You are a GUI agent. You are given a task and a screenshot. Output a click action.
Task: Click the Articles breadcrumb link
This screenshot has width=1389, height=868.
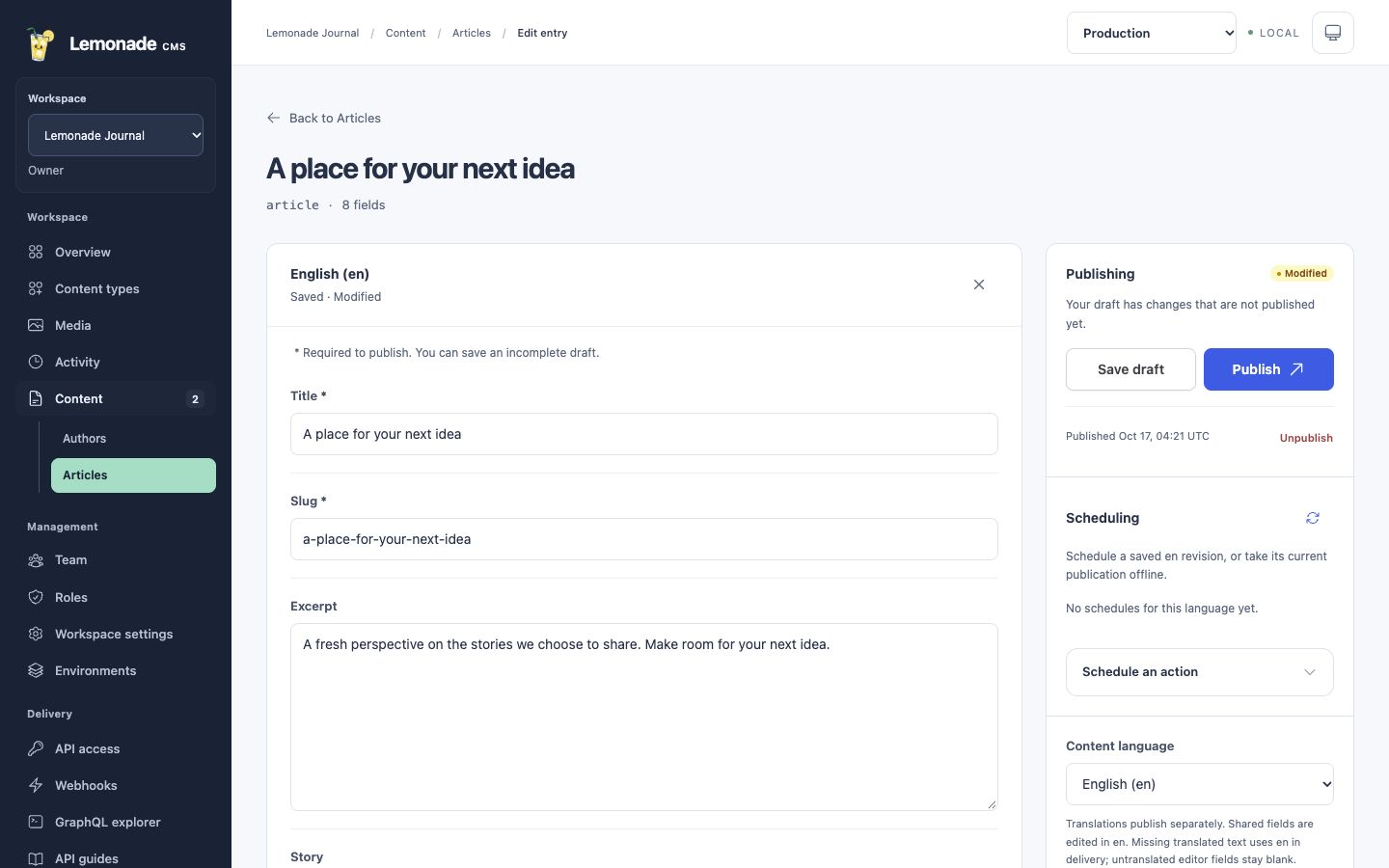[472, 33]
